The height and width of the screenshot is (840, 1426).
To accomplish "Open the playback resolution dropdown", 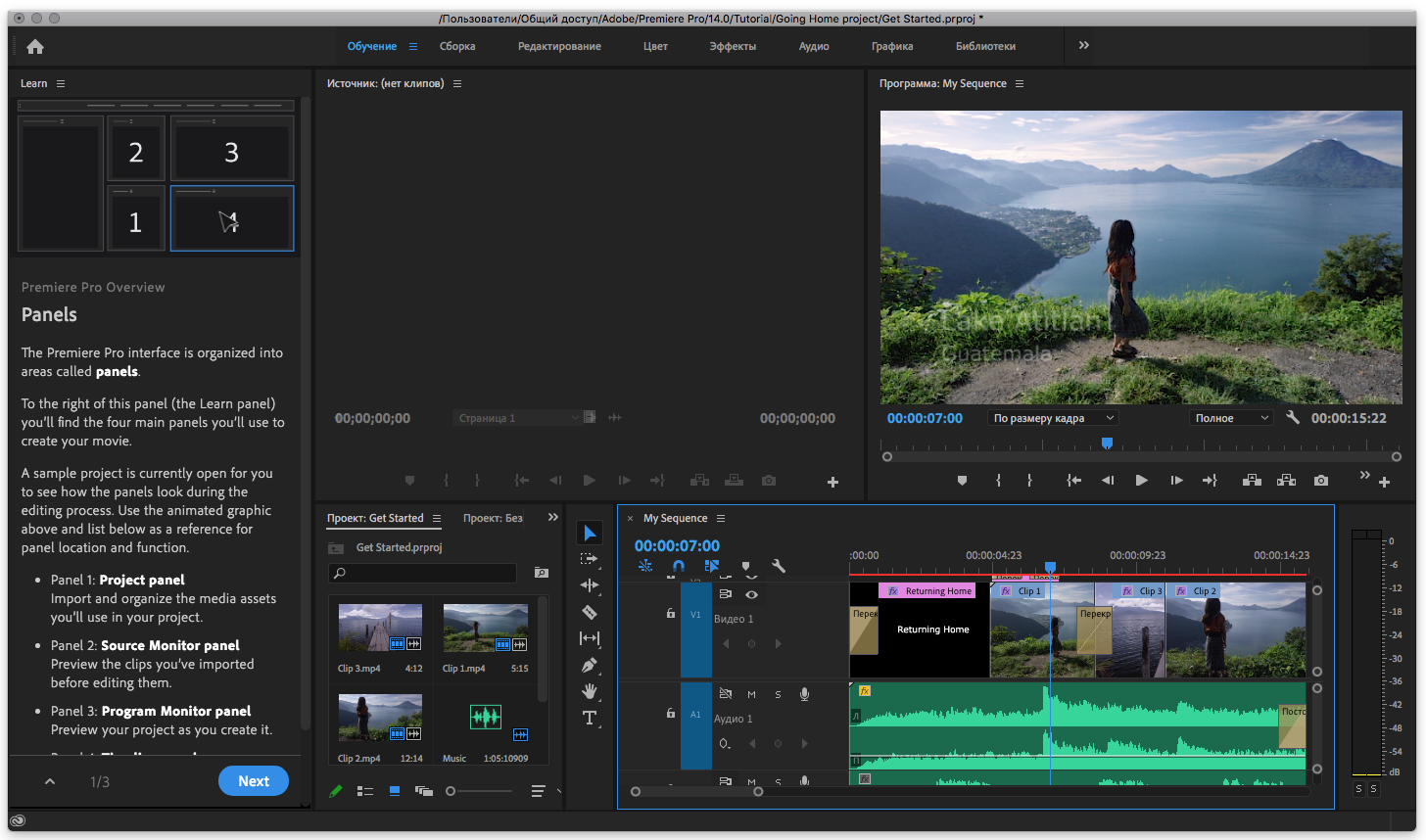I will [1230, 418].
